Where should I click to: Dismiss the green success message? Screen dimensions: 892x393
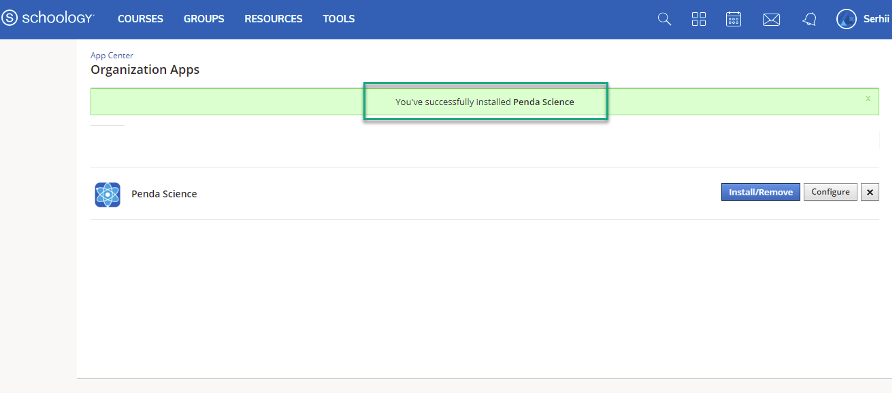pyautogui.click(x=868, y=98)
